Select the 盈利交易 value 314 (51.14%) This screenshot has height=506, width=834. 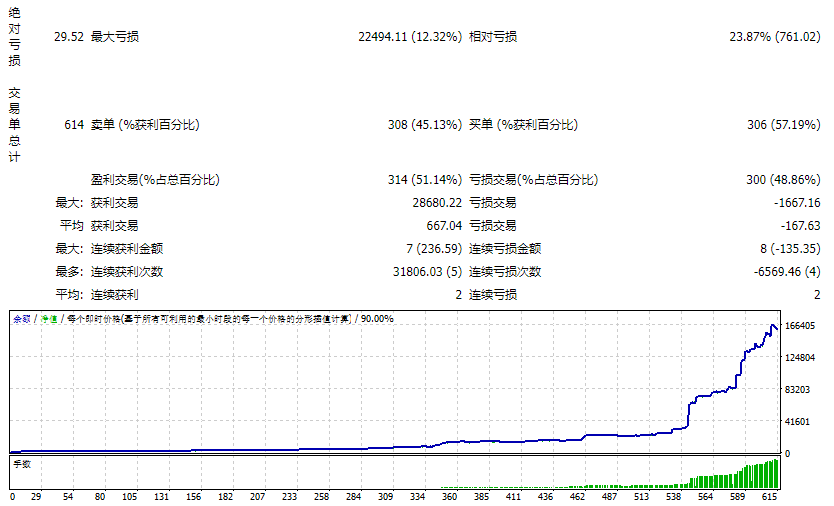[x=424, y=180]
